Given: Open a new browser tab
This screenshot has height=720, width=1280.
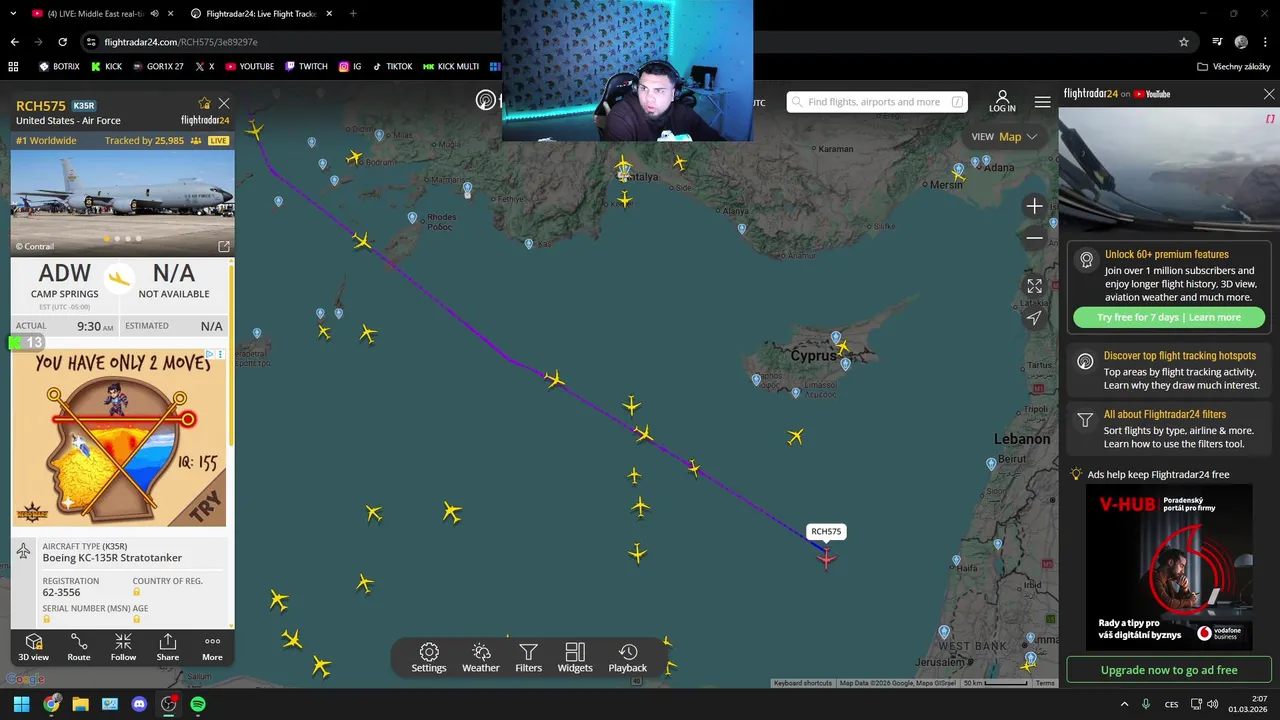Looking at the screenshot, I should tap(353, 14).
